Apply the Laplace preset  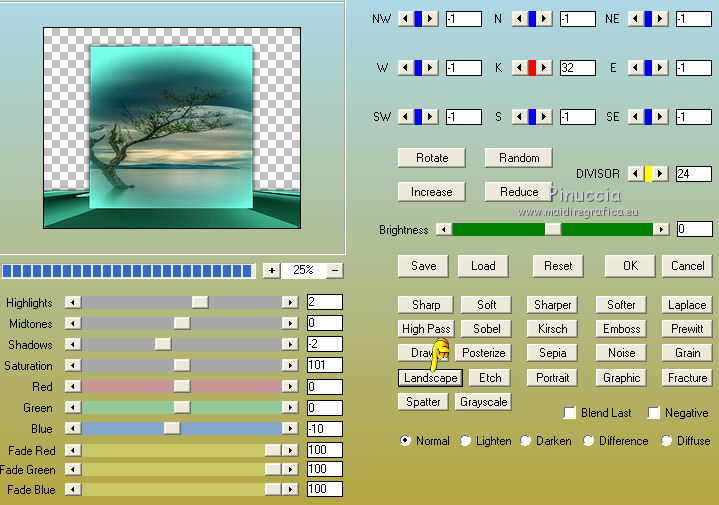pyautogui.click(x=687, y=305)
